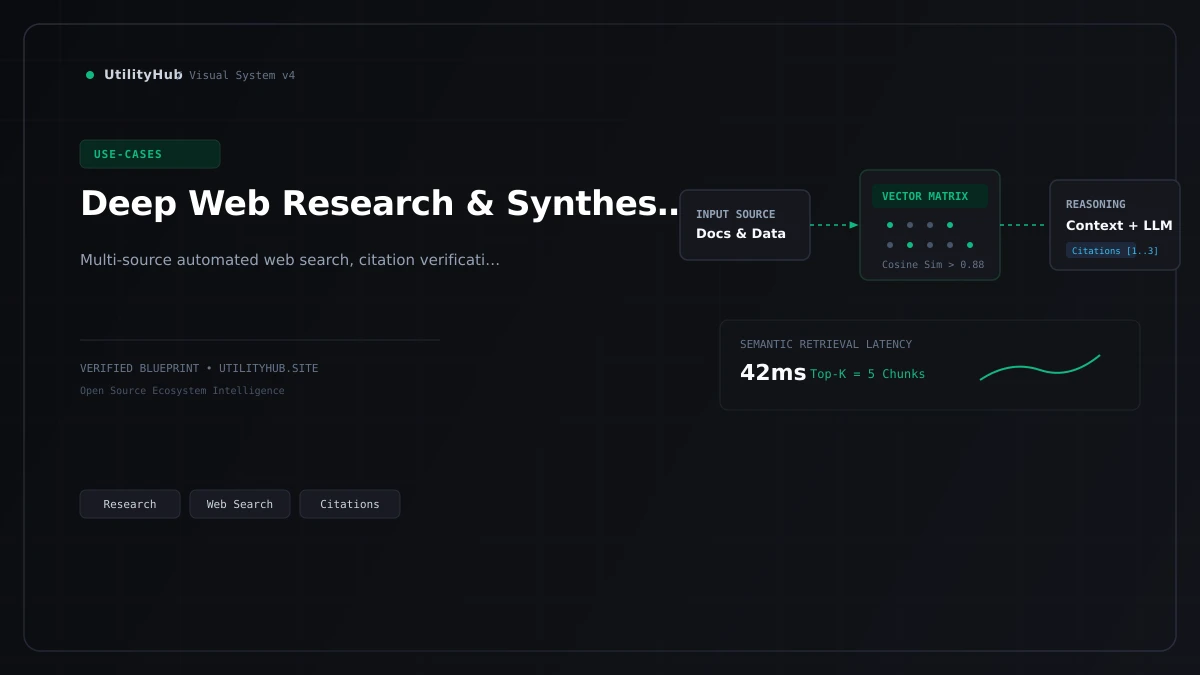This screenshot has height=675, width=1200.
Task: Click the Citations tag
Action: (x=350, y=504)
